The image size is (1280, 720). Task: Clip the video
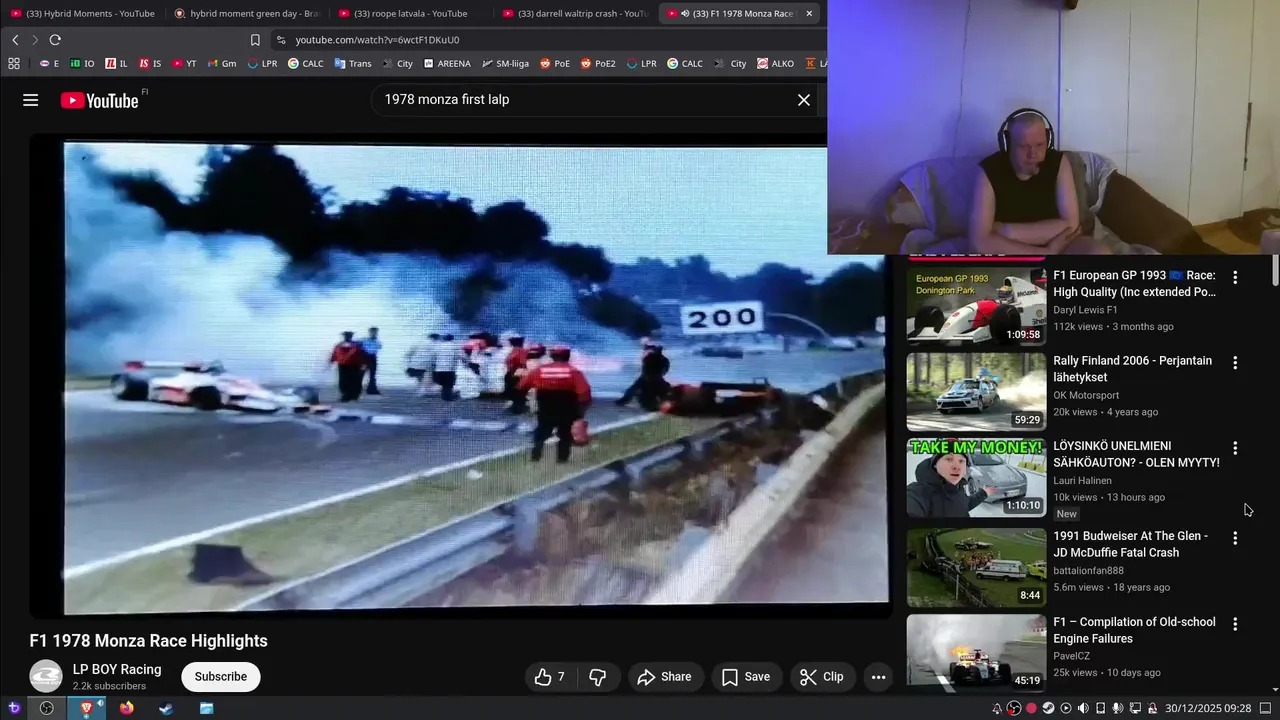822,677
